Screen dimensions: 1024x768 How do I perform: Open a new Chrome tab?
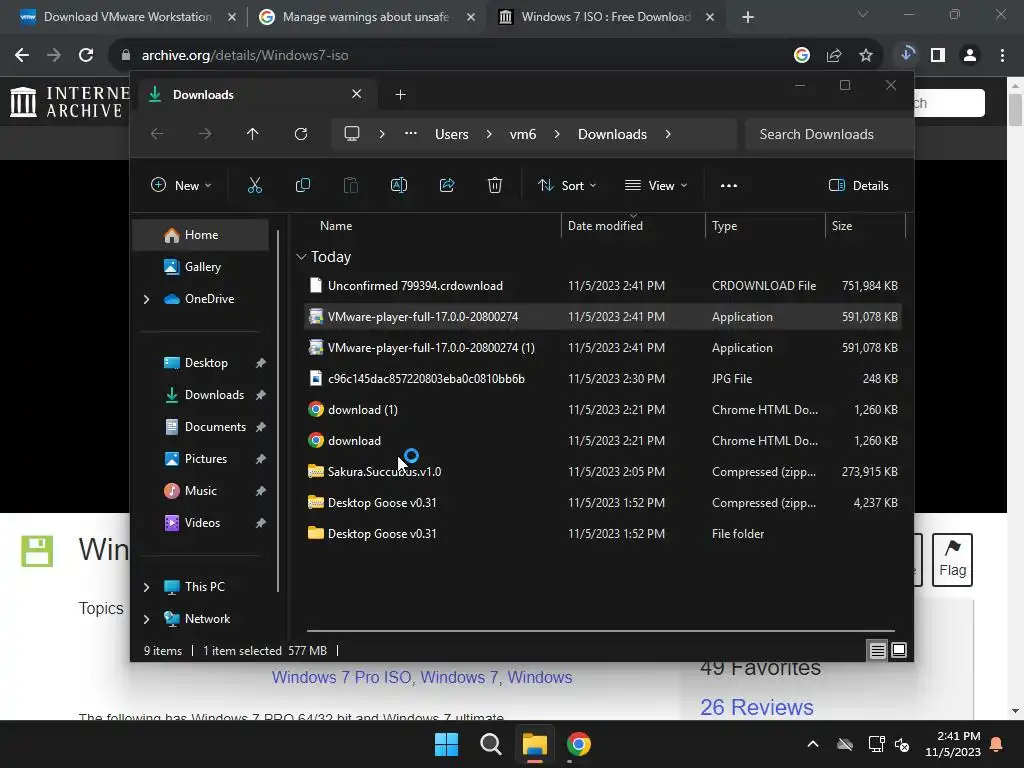coord(748,18)
